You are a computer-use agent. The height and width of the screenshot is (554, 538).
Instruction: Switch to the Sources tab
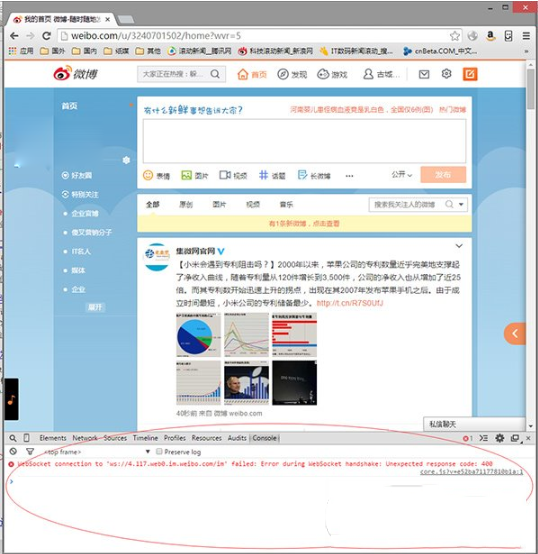[115, 438]
